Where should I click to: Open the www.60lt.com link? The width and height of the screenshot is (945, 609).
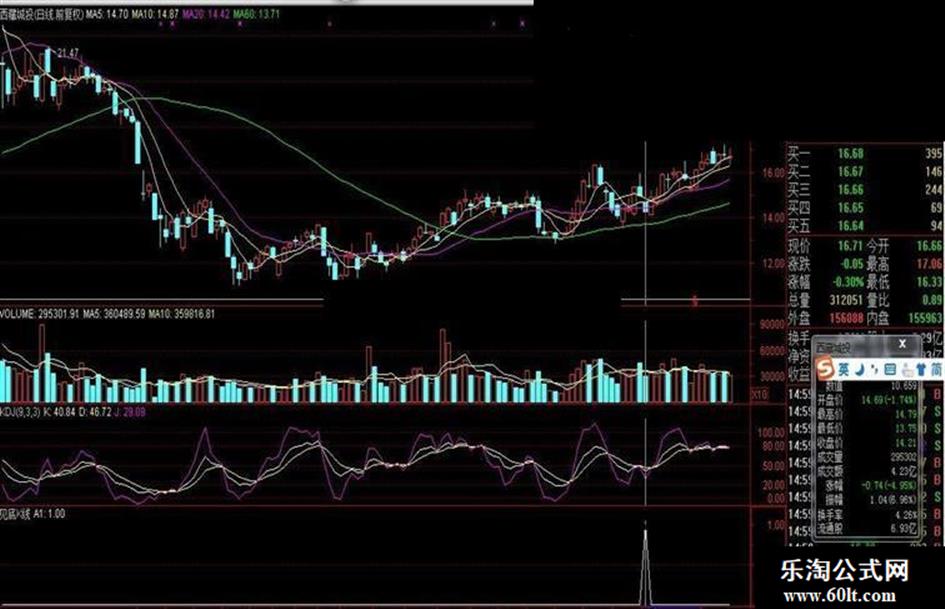coord(839,596)
